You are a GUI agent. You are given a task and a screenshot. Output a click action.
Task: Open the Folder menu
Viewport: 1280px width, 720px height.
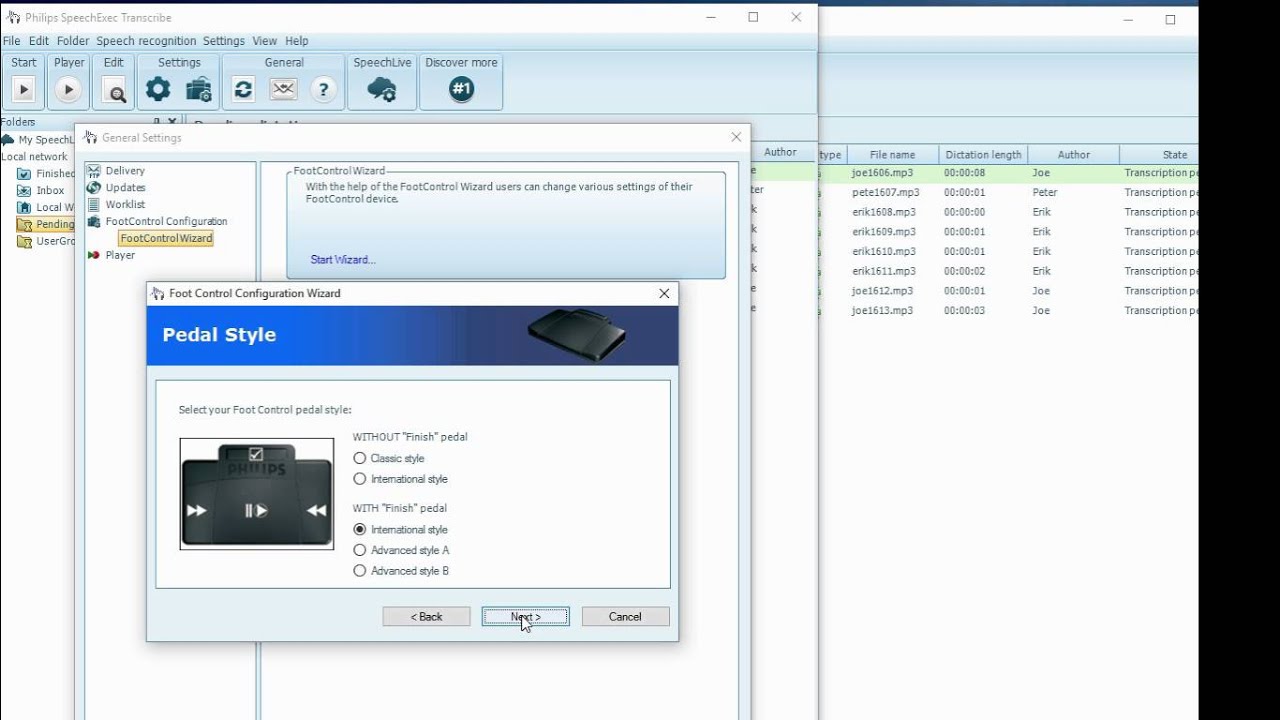73,41
